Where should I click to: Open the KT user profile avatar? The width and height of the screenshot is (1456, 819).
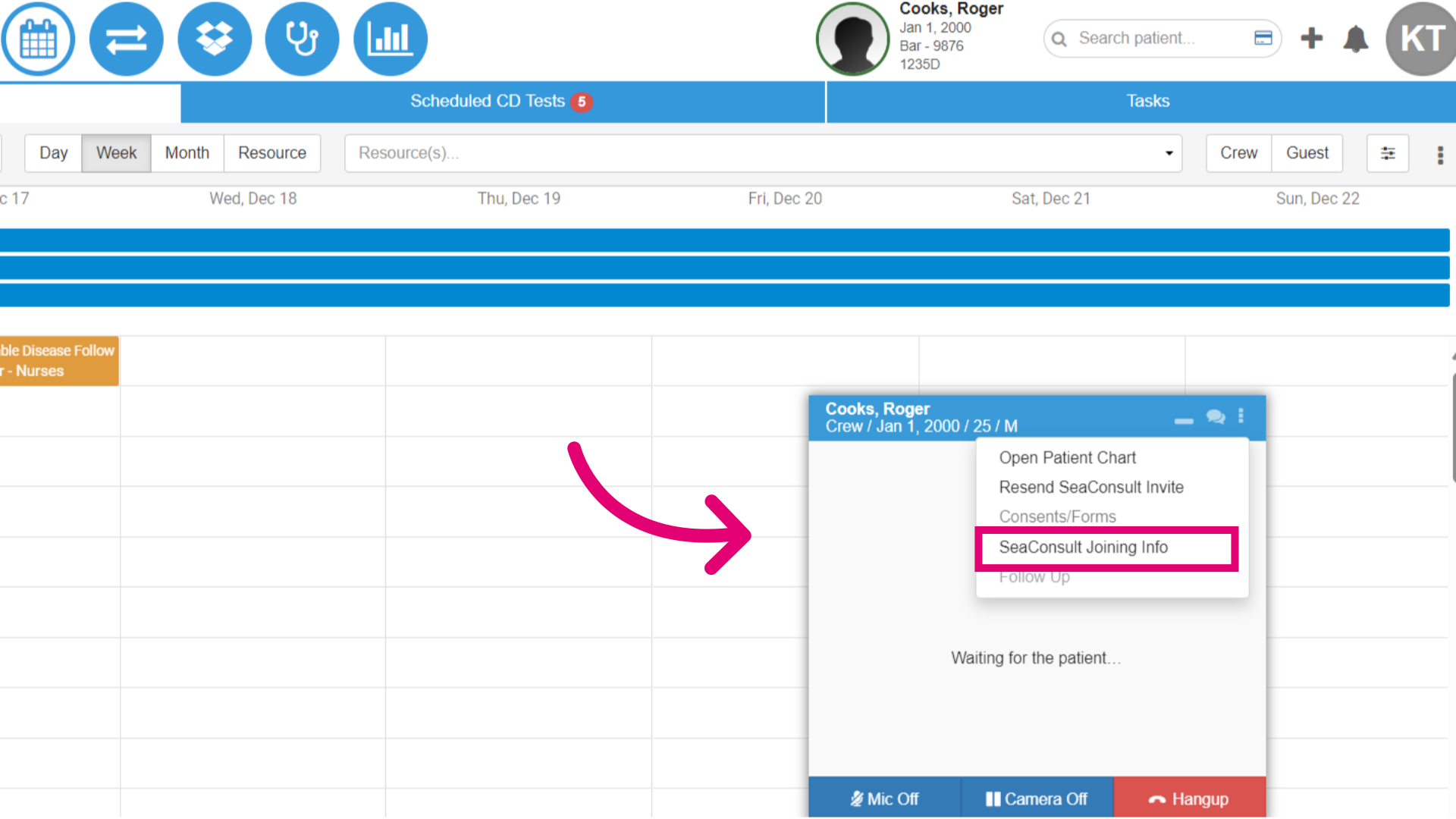[x=1420, y=39]
